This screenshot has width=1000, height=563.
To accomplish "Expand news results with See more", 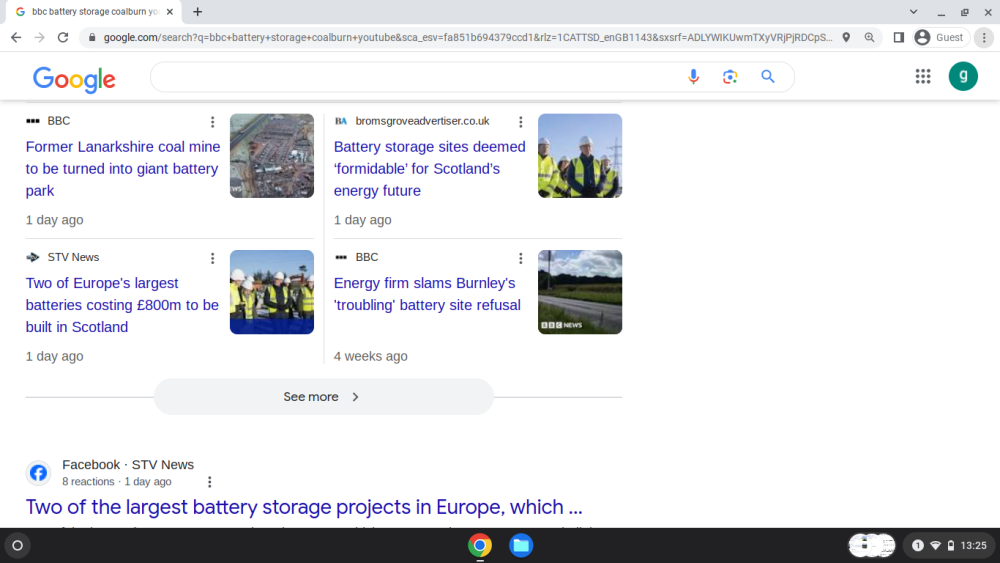I will click(x=323, y=397).
